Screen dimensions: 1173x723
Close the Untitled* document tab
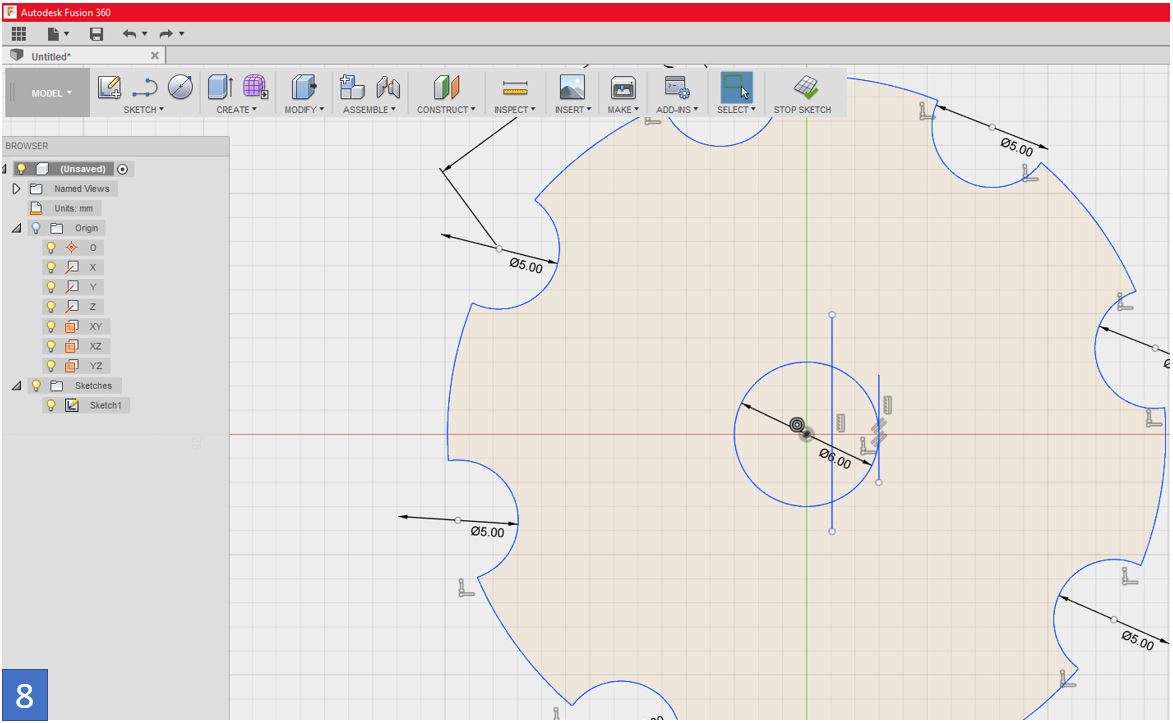pyautogui.click(x=155, y=55)
